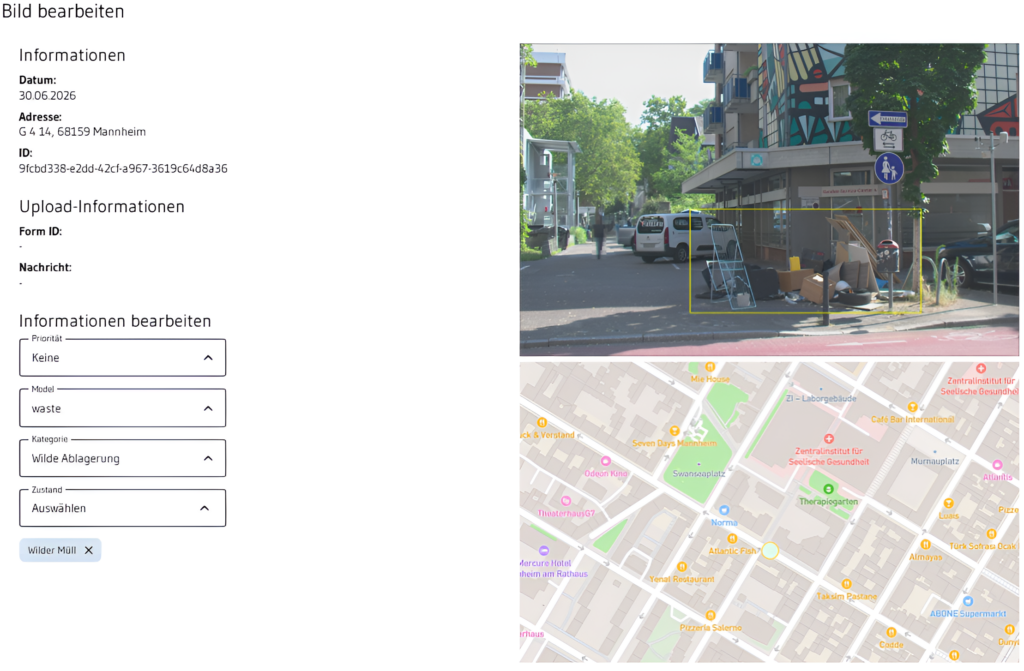Click the Therapiegarten park icon
1024x671 pixels.
pos(828,489)
